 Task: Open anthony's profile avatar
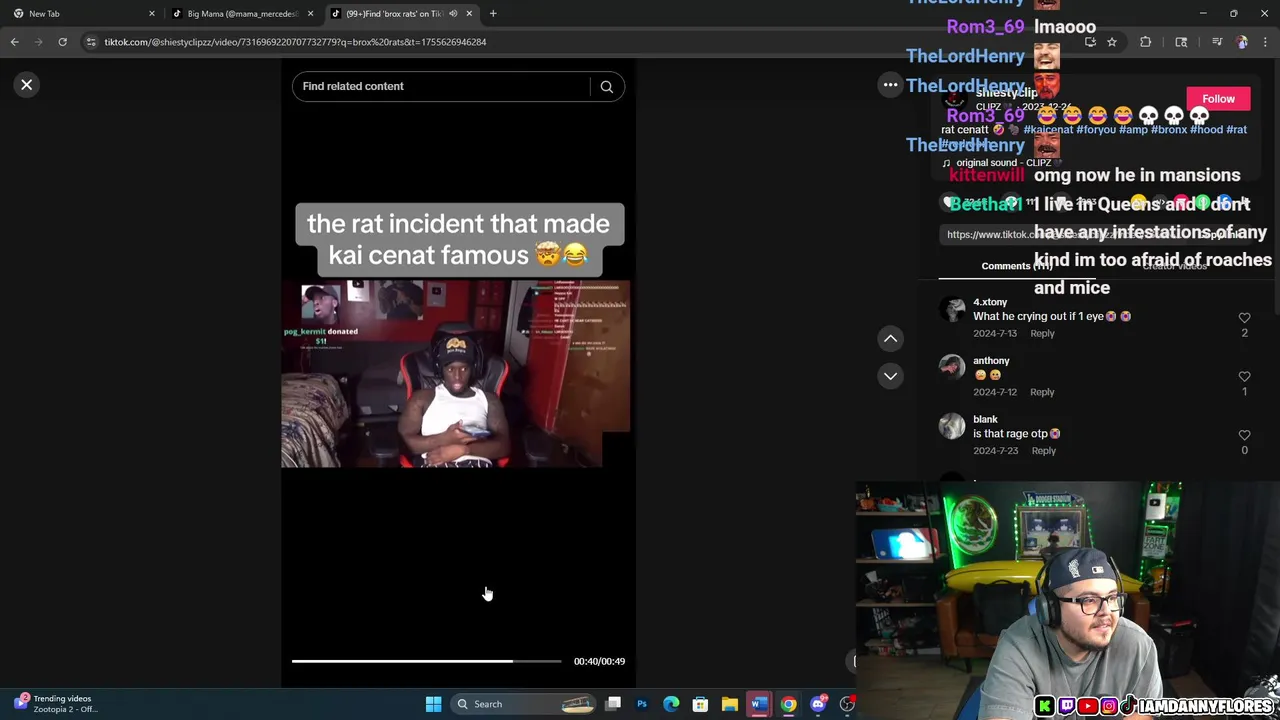952,369
